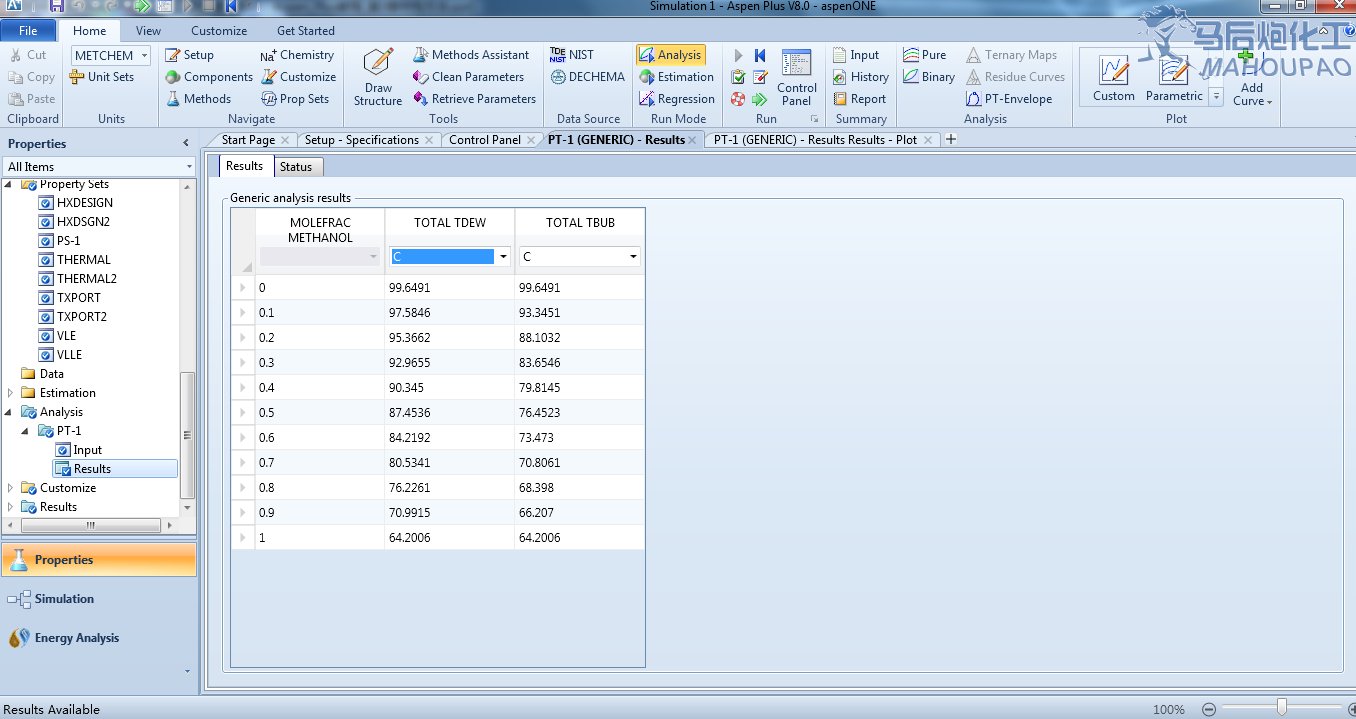Click the navigation tree vertical scrollbar
This screenshot has width=1356, height=719.
pos(187,435)
